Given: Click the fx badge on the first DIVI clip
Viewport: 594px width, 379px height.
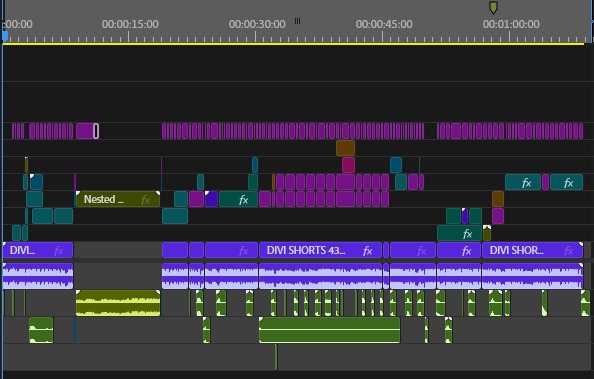Looking at the screenshot, I should coord(58,251).
